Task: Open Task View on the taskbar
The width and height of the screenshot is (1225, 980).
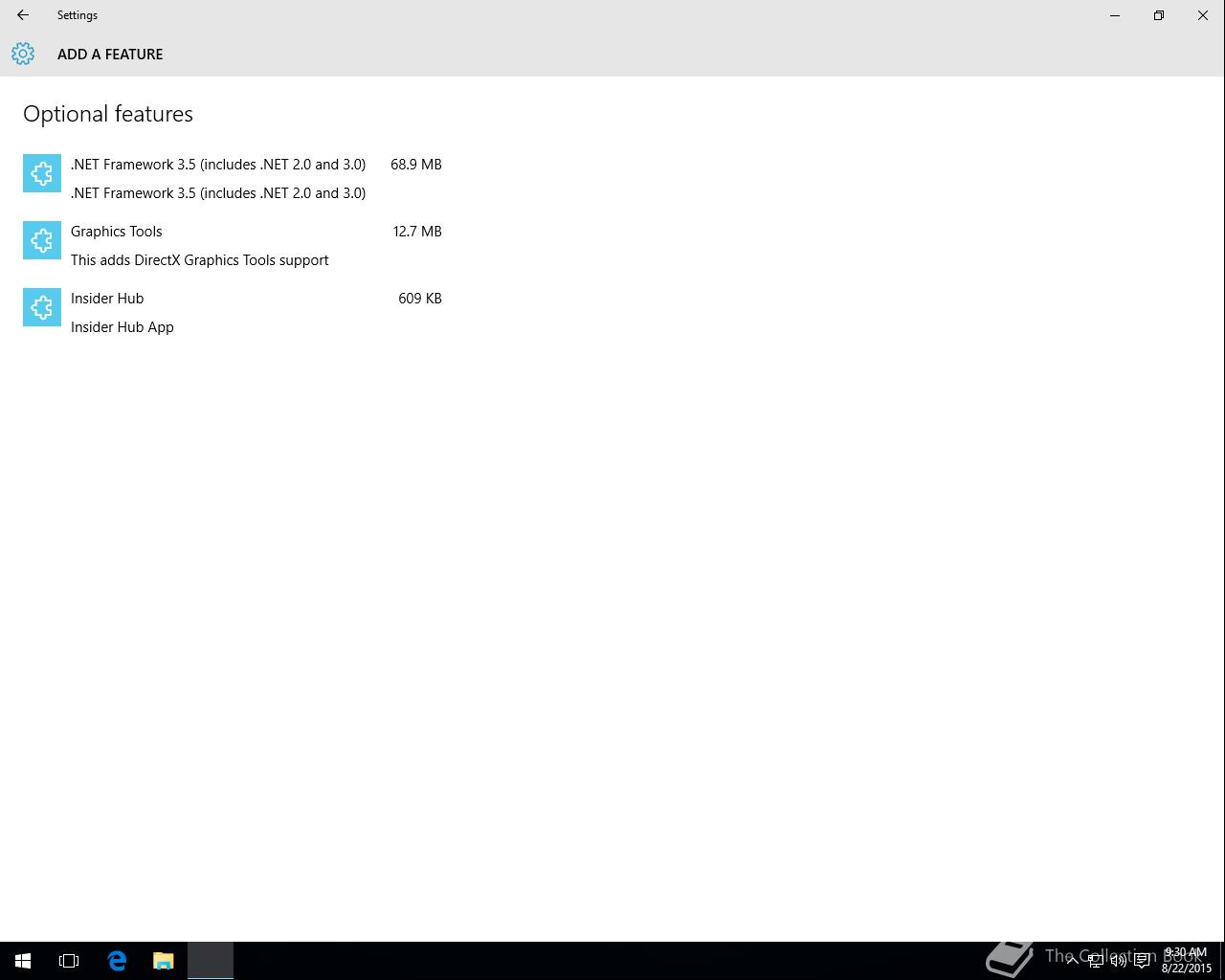Action: click(69, 961)
